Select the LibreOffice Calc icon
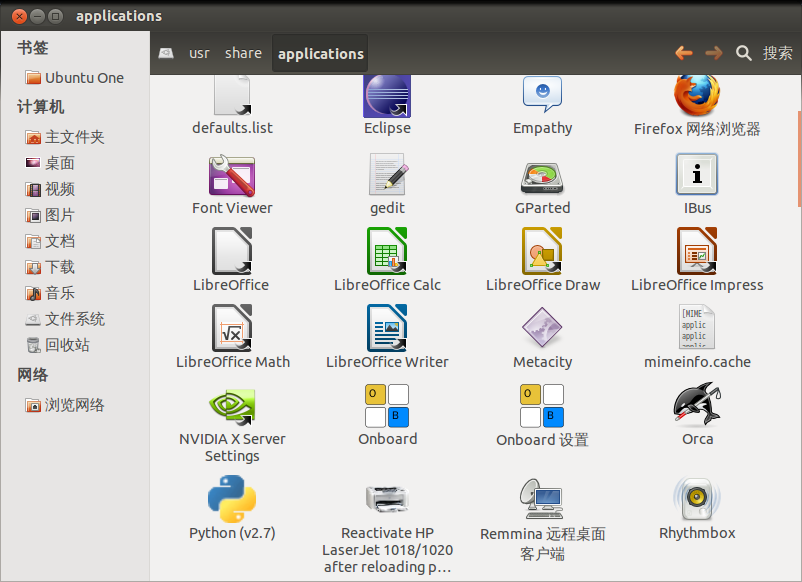 pos(387,251)
